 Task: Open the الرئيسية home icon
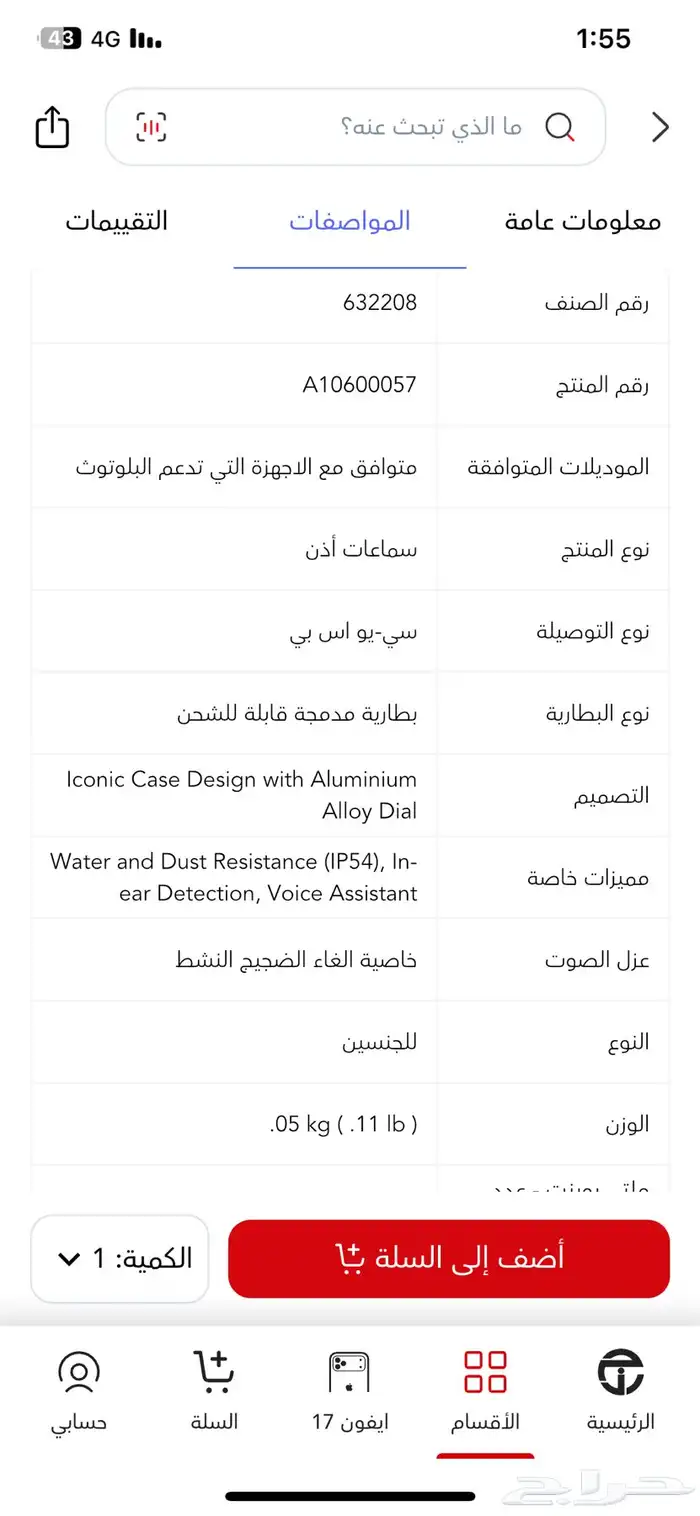point(620,1372)
